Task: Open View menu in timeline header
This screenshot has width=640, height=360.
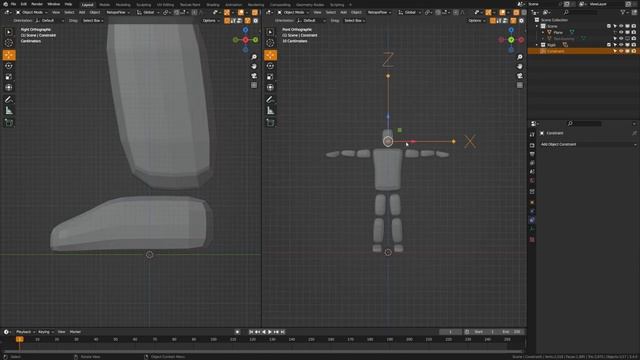Action: tap(61, 332)
